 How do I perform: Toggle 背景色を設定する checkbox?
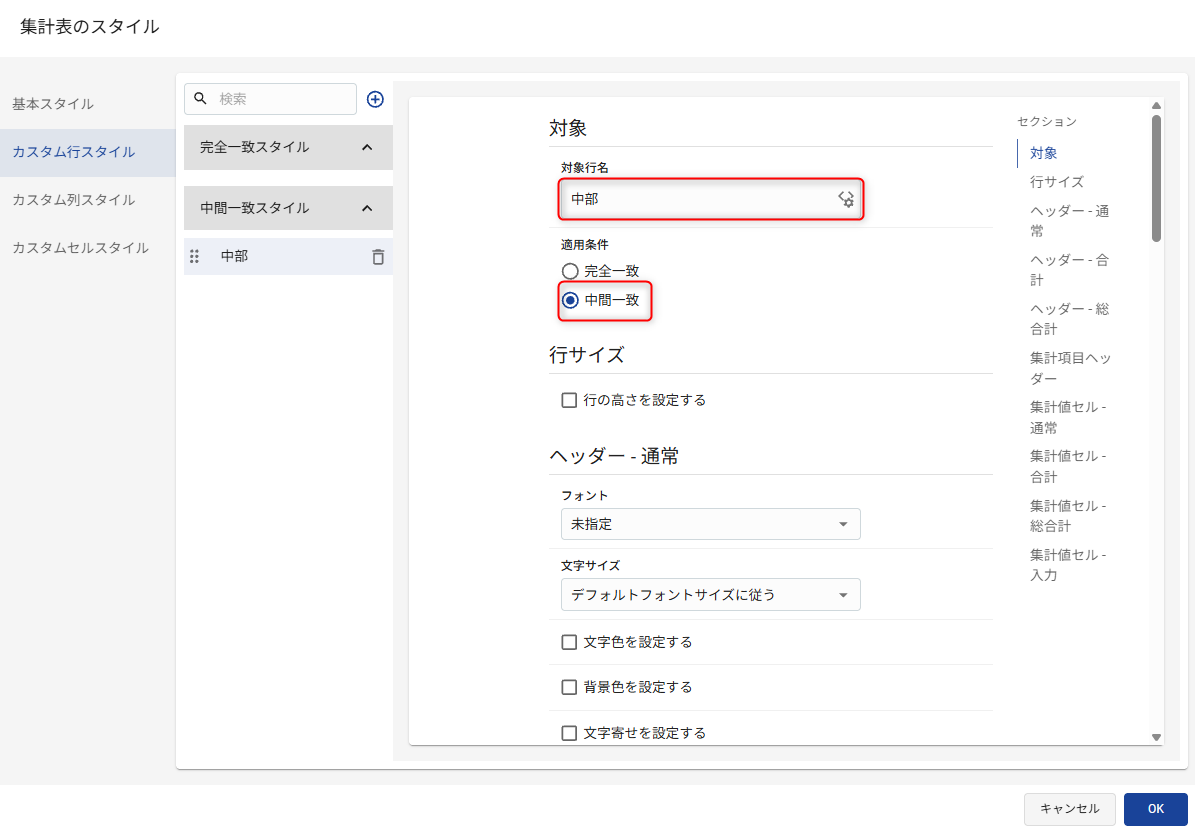tap(569, 687)
